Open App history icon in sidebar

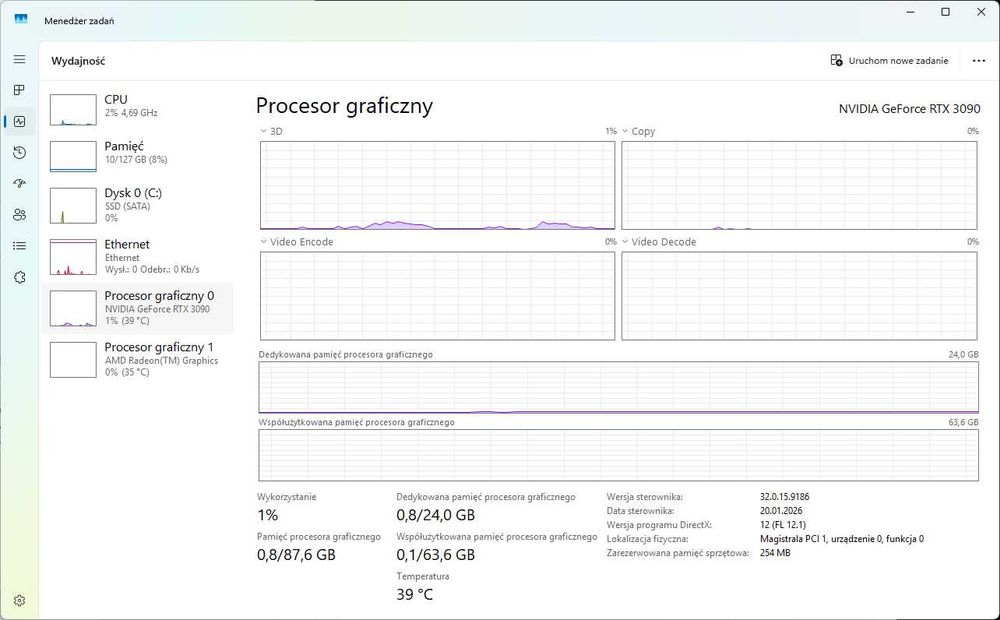(x=20, y=152)
